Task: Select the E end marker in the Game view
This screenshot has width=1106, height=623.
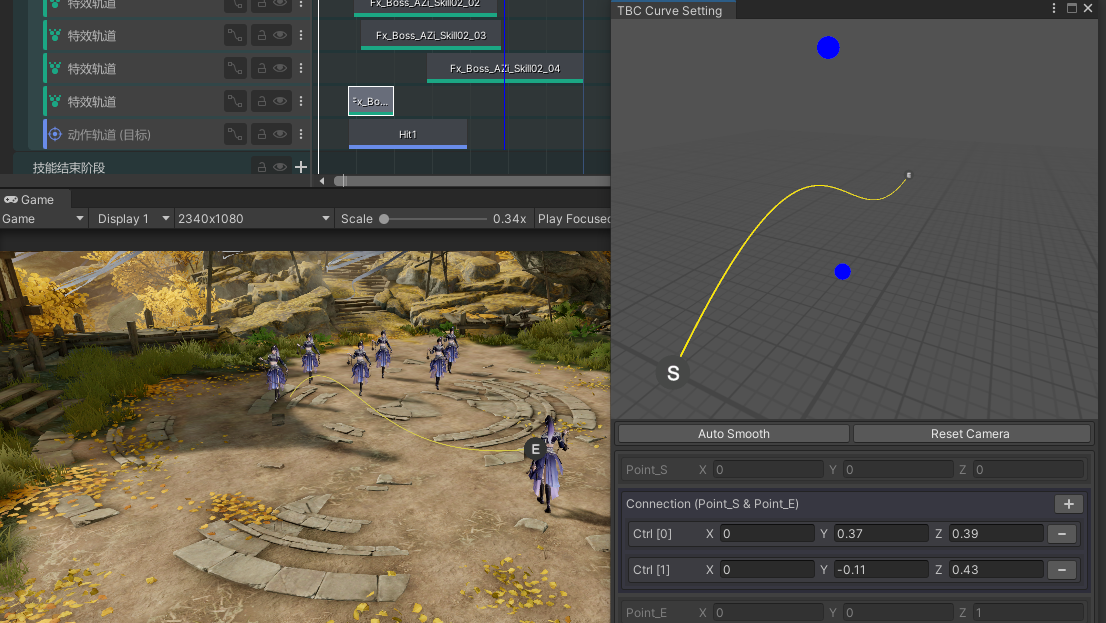Action: [535, 449]
